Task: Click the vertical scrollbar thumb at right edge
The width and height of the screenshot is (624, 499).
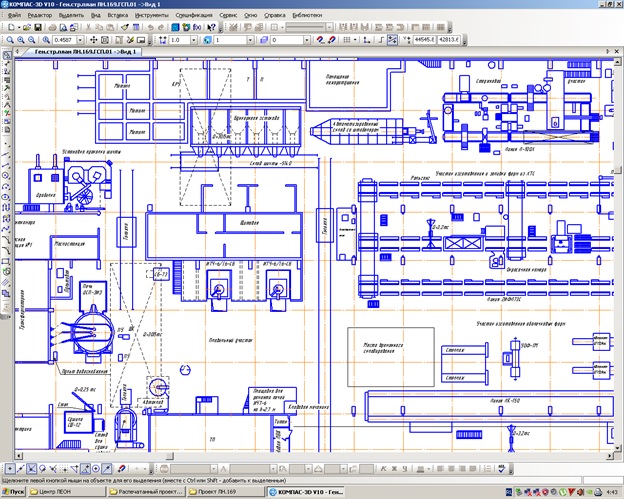Action: [617, 170]
